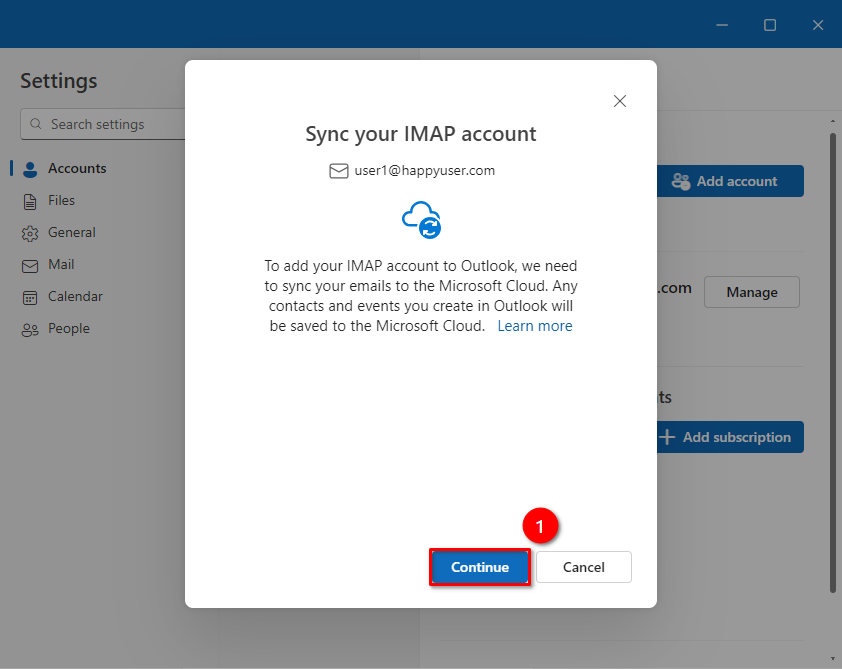Click the People icon in sidebar
Image resolution: width=842 pixels, height=669 pixels.
[x=30, y=330]
